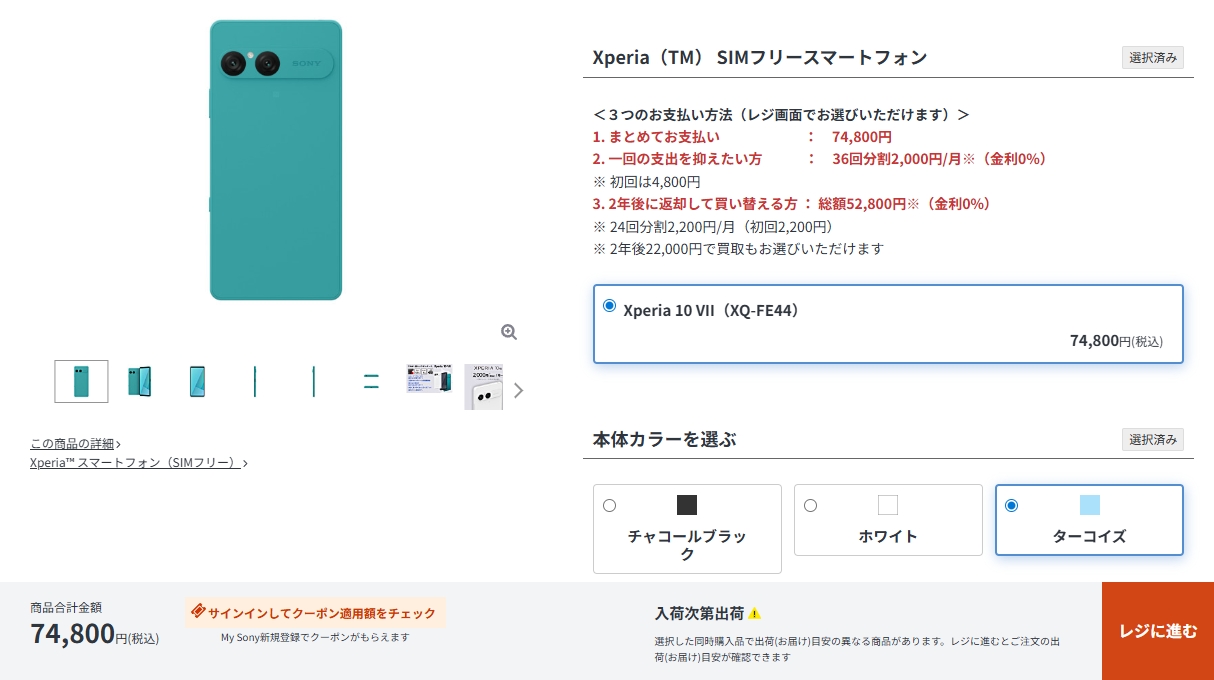Click the coupon tag icon in the sign-in banner
1214x680 pixels.
(198, 612)
